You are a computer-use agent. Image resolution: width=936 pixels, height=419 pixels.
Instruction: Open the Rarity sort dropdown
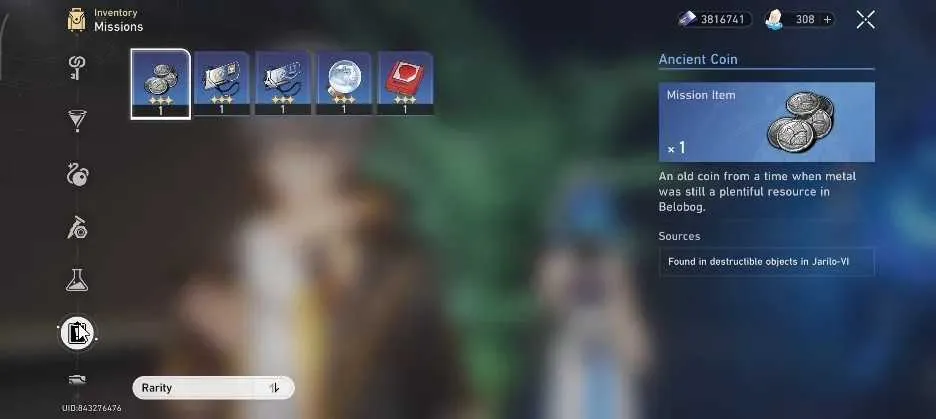(x=213, y=388)
